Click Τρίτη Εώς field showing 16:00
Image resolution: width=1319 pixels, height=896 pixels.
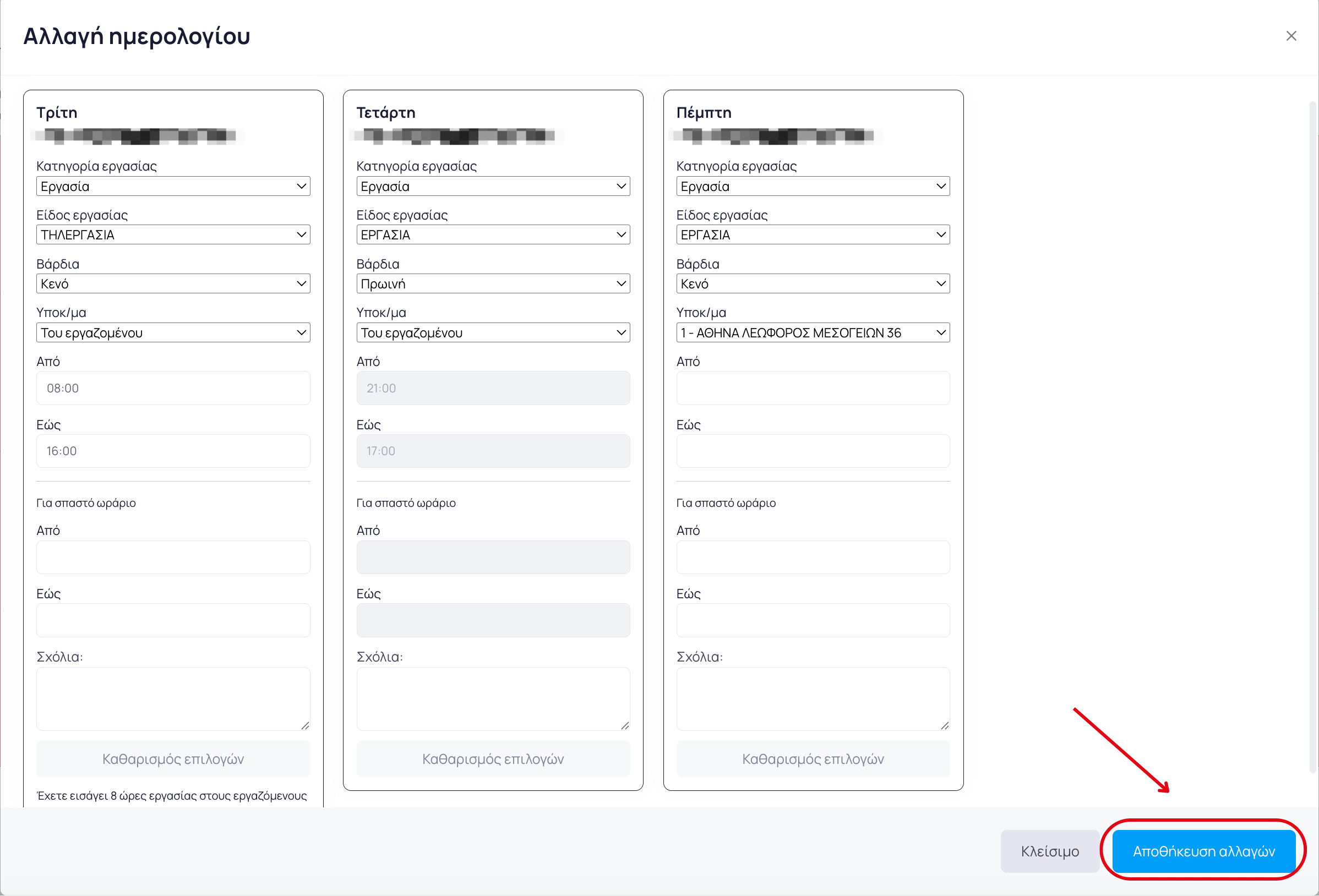173,451
